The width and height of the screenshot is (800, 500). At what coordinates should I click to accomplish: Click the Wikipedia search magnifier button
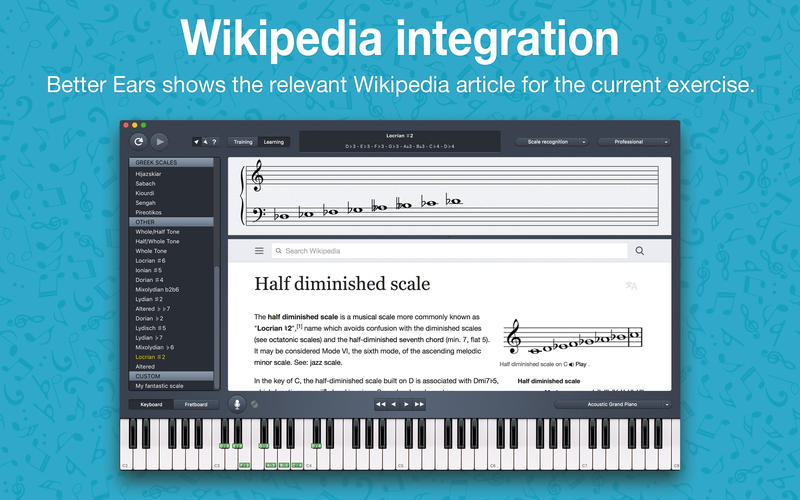pos(639,251)
